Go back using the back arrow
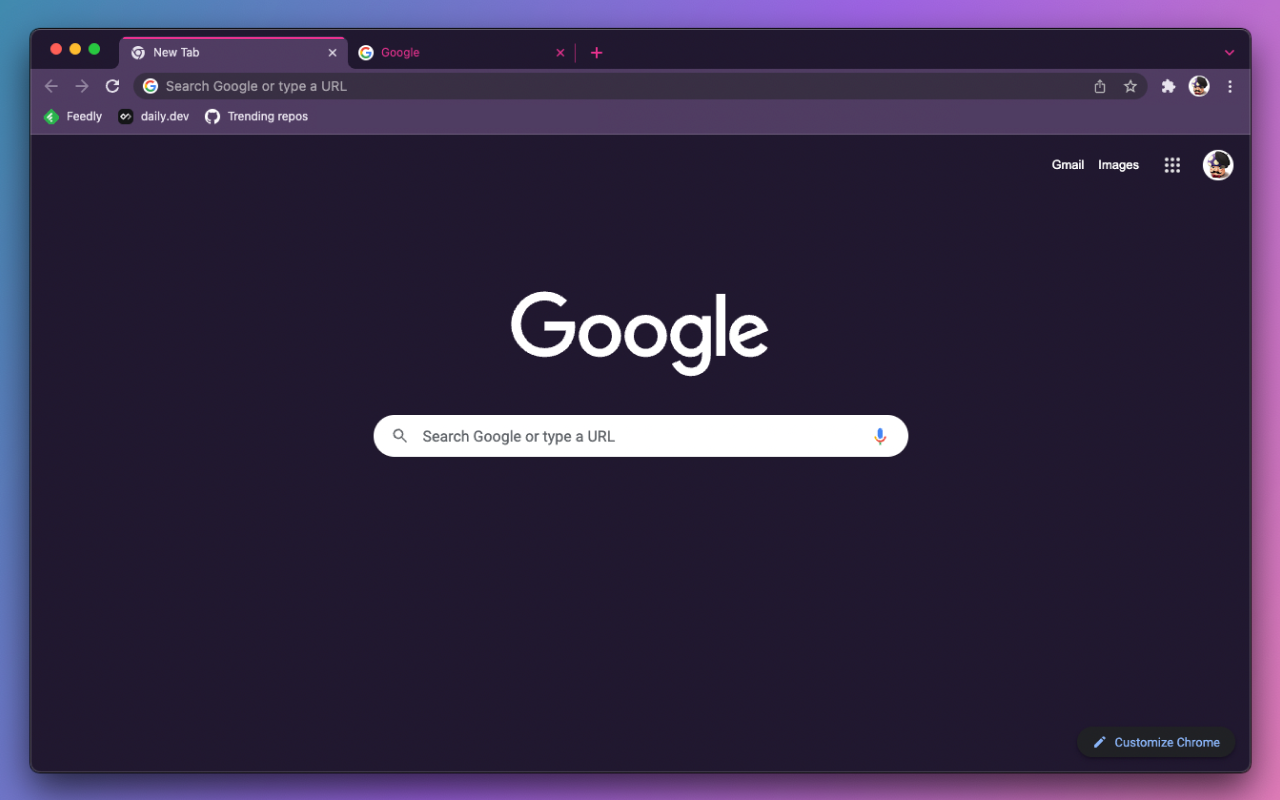The width and height of the screenshot is (1280, 800). [x=51, y=86]
